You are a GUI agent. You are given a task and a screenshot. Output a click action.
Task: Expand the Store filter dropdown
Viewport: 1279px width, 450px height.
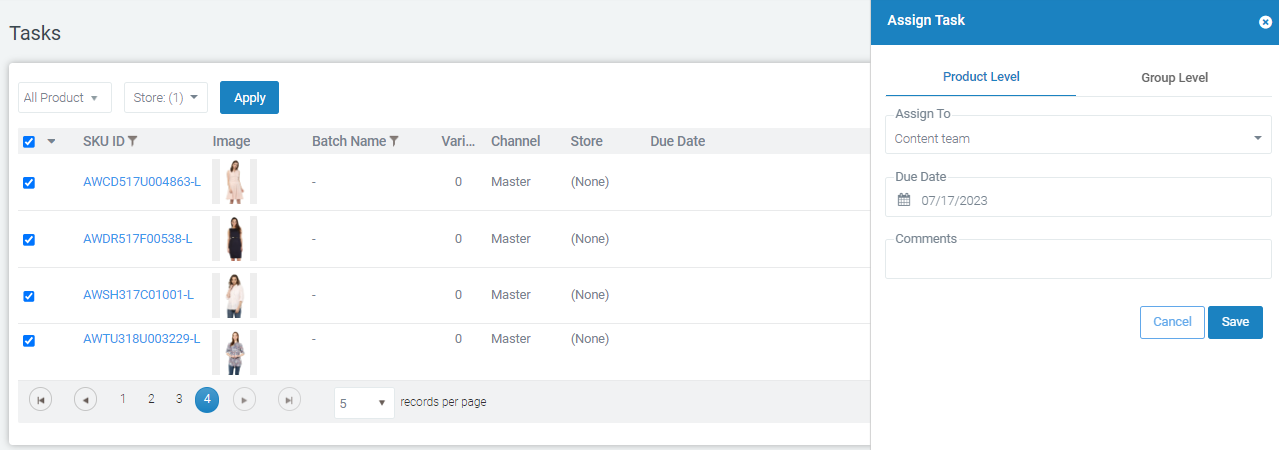(x=165, y=98)
